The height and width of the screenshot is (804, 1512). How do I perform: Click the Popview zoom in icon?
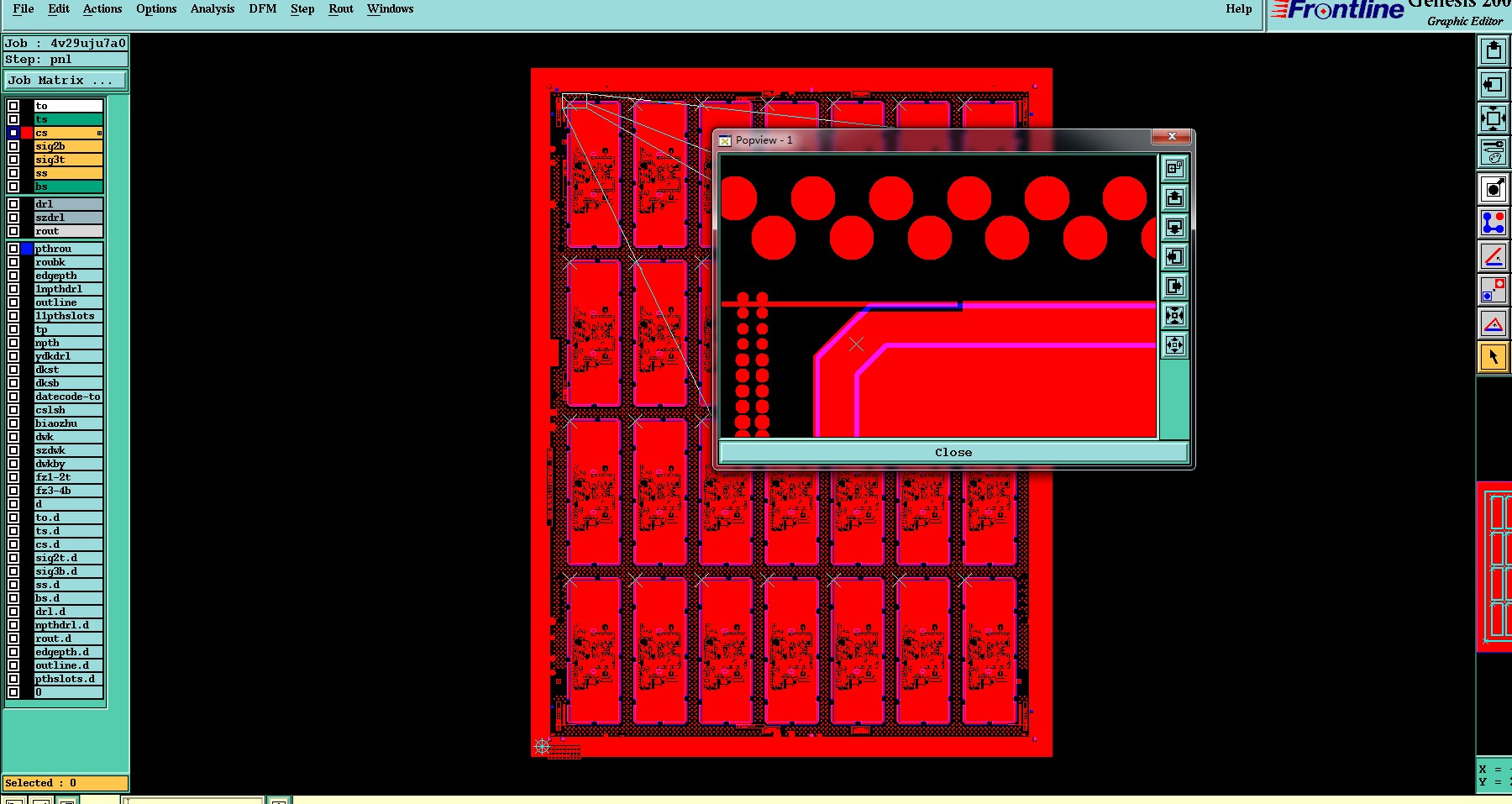[1174, 316]
